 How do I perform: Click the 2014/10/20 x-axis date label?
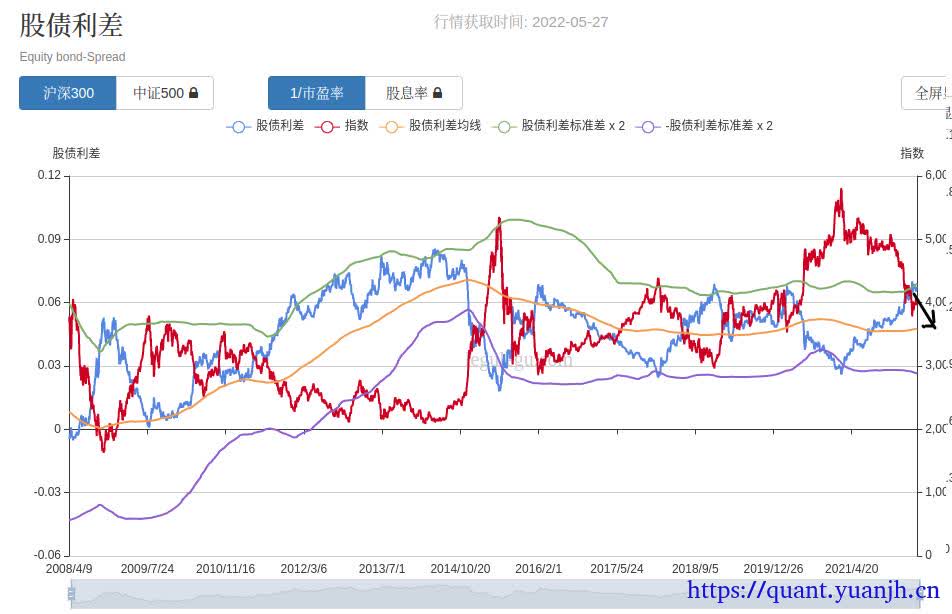click(460, 568)
